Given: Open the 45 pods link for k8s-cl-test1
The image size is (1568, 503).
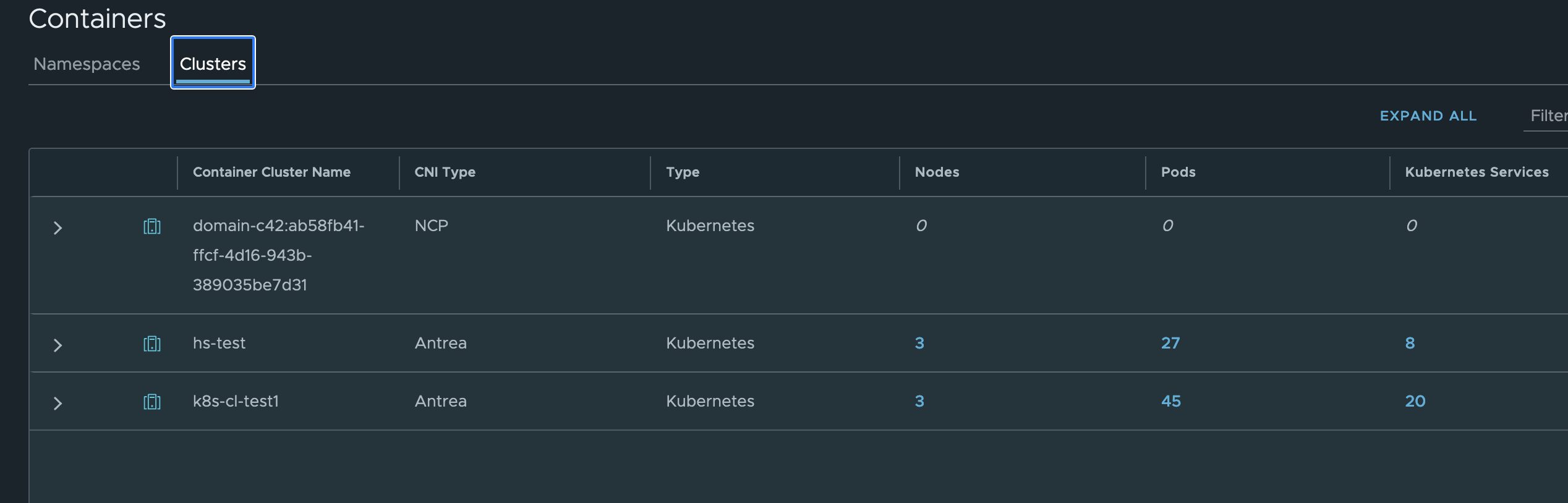Looking at the screenshot, I should [x=1170, y=401].
